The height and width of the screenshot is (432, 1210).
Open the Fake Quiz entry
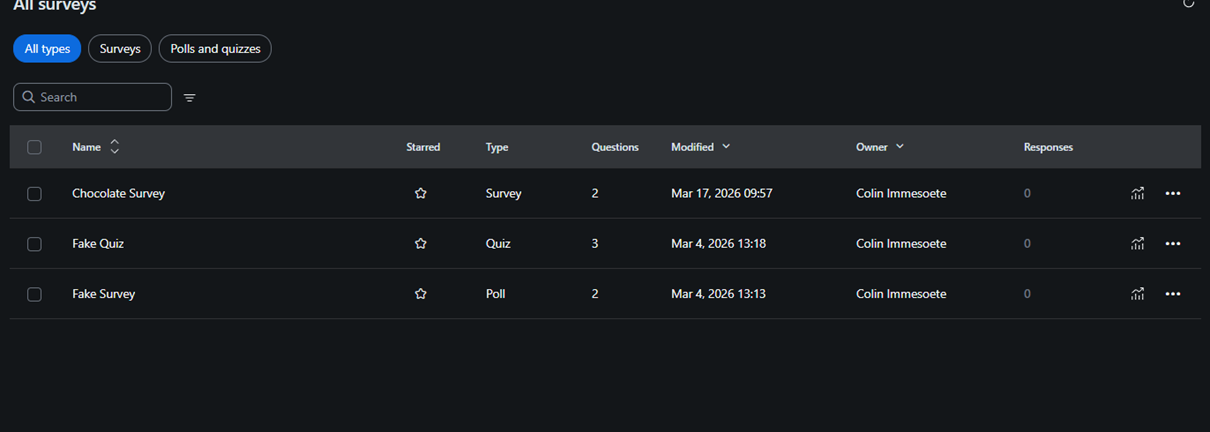(98, 244)
